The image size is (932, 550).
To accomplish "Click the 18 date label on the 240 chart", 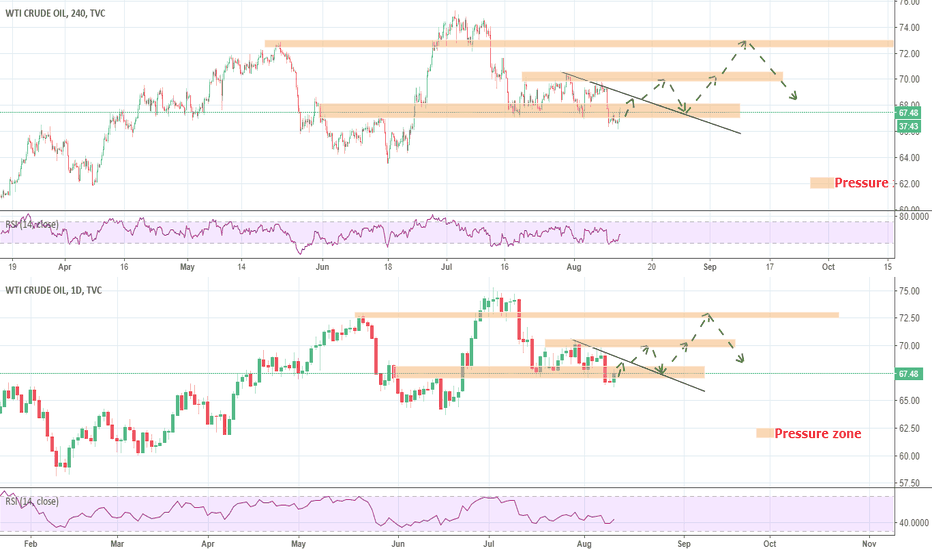I will [388, 267].
